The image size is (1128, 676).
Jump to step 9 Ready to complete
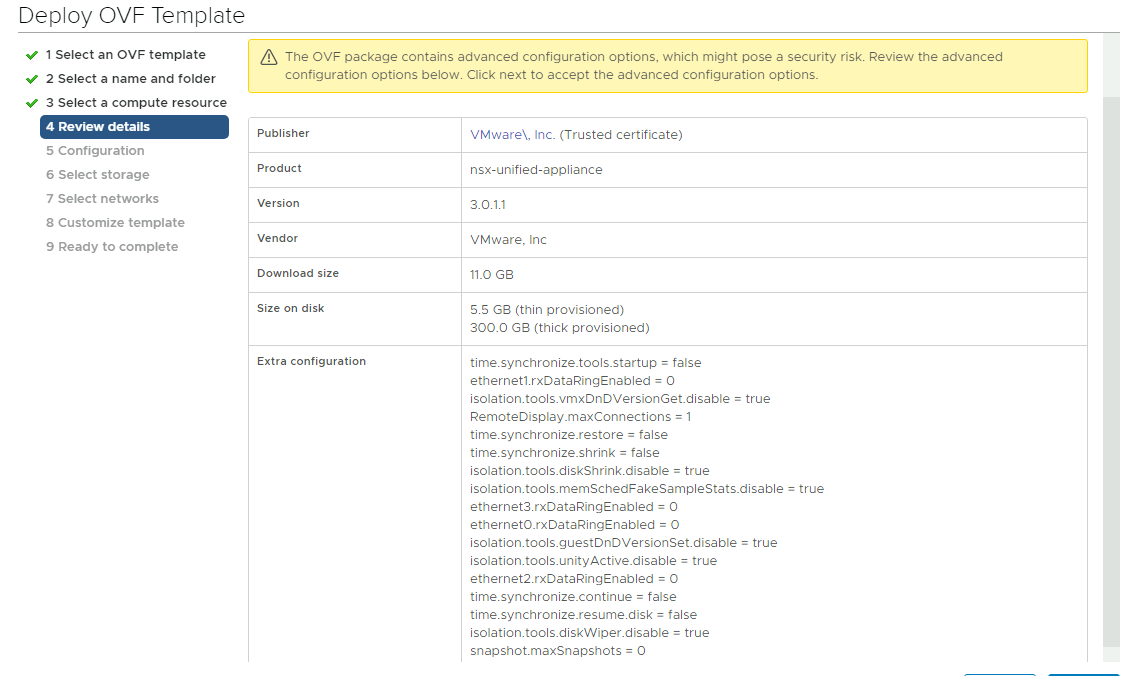point(112,247)
